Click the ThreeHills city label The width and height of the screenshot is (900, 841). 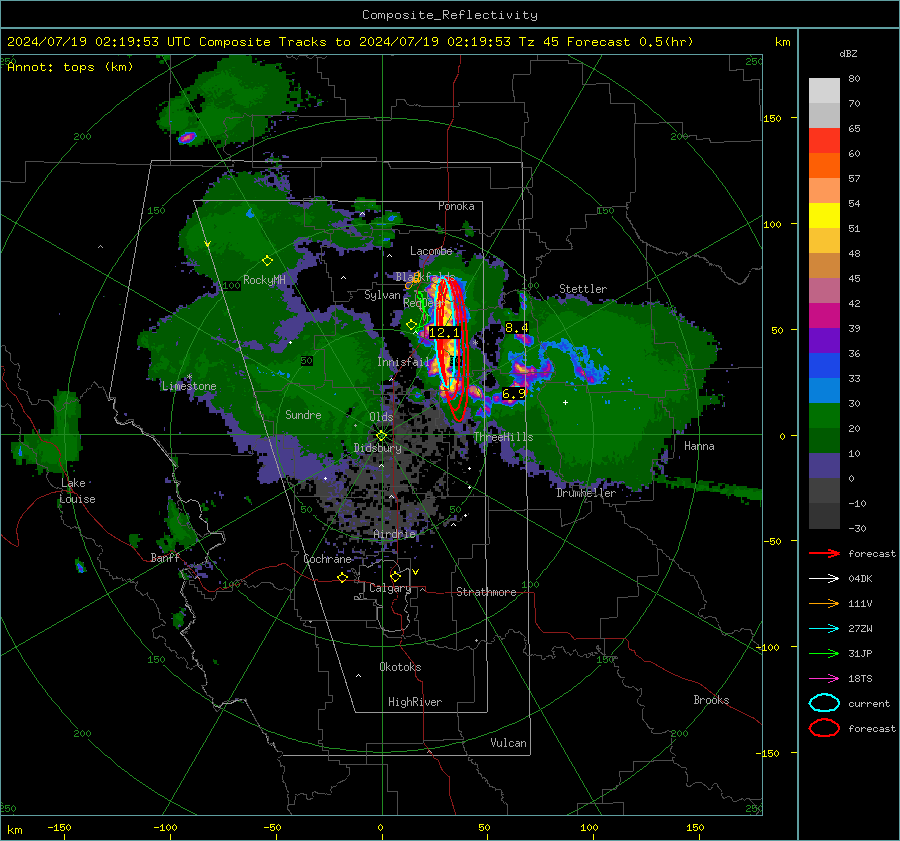click(x=503, y=437)
